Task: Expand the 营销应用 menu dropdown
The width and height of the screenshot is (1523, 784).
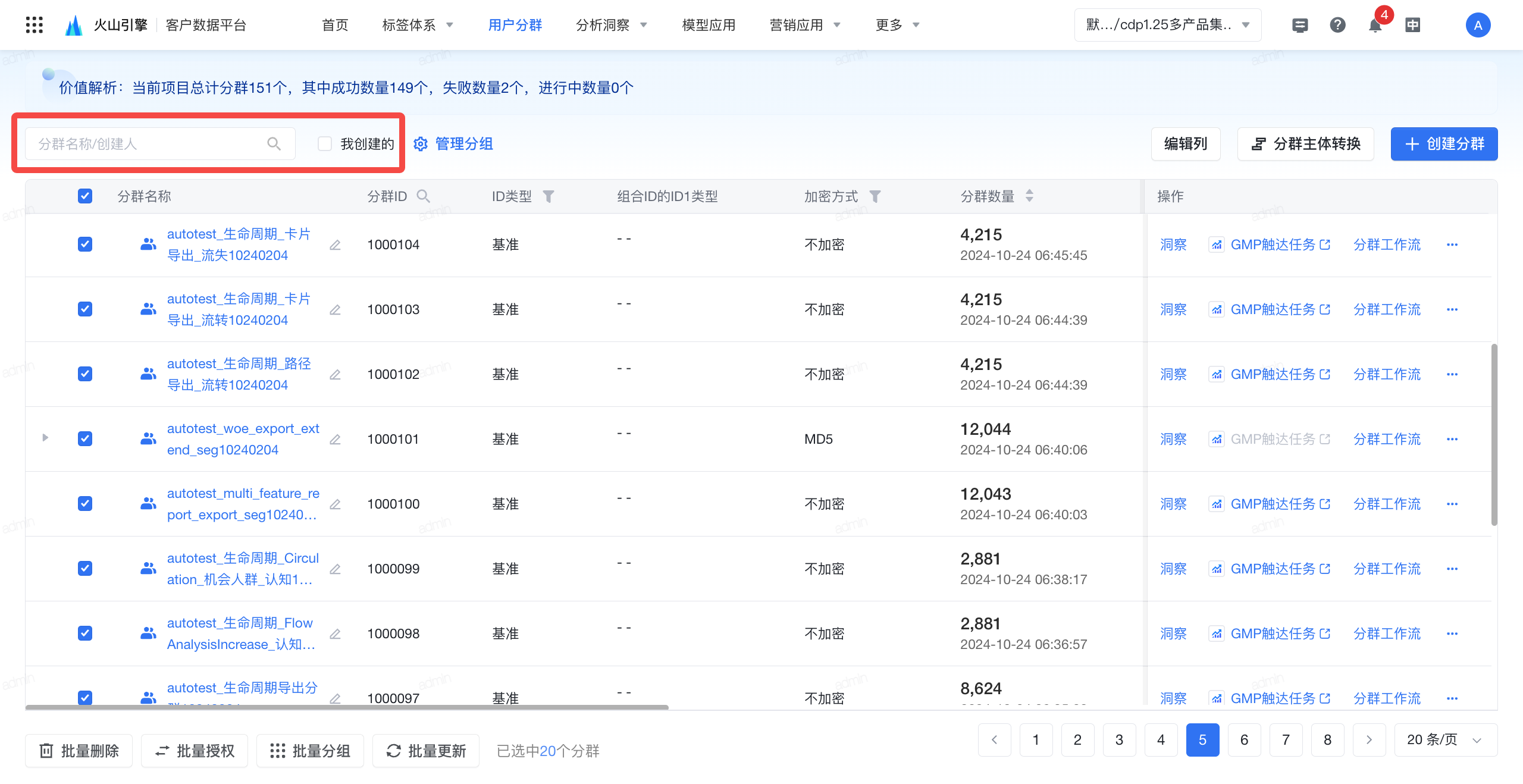Action: [x=805, y=25]
